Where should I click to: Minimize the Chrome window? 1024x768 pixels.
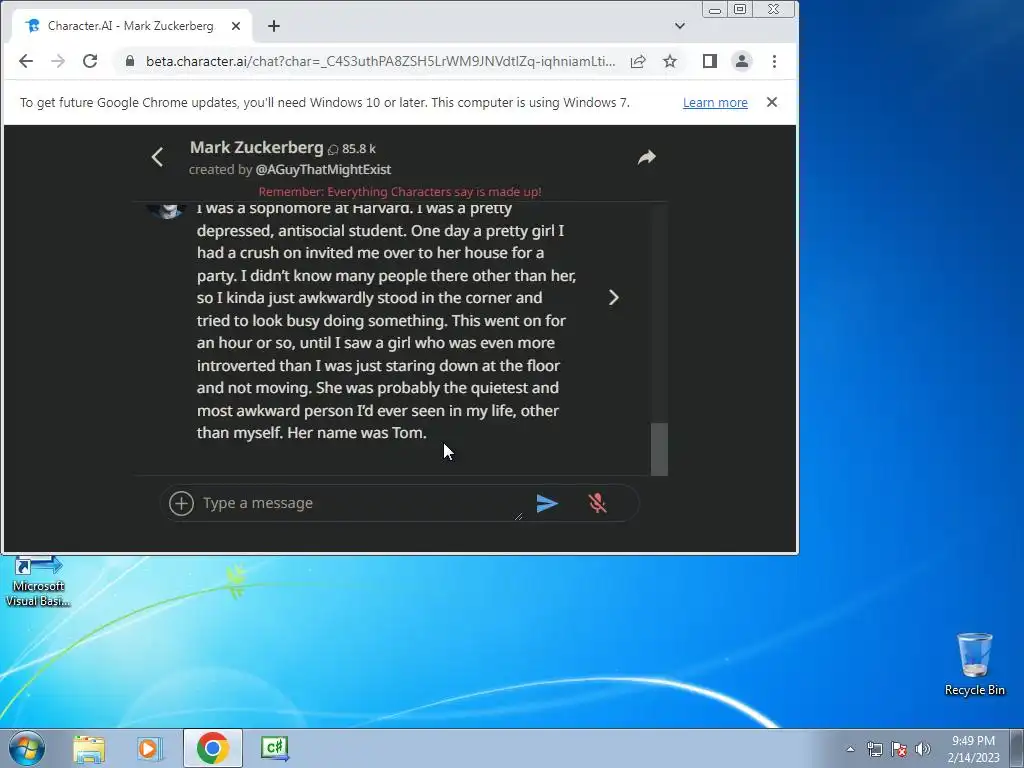click(x=715, y=10)
